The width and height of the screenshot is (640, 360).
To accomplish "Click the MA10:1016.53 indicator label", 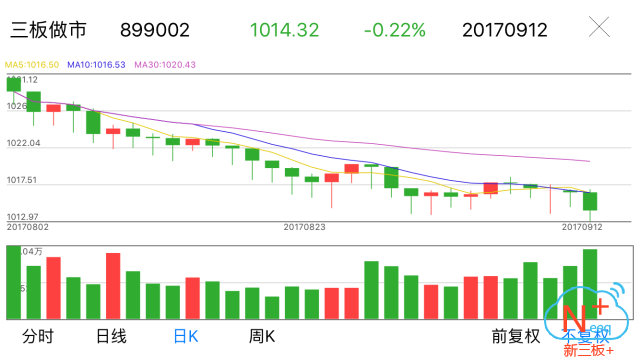I will pos(96,65).
